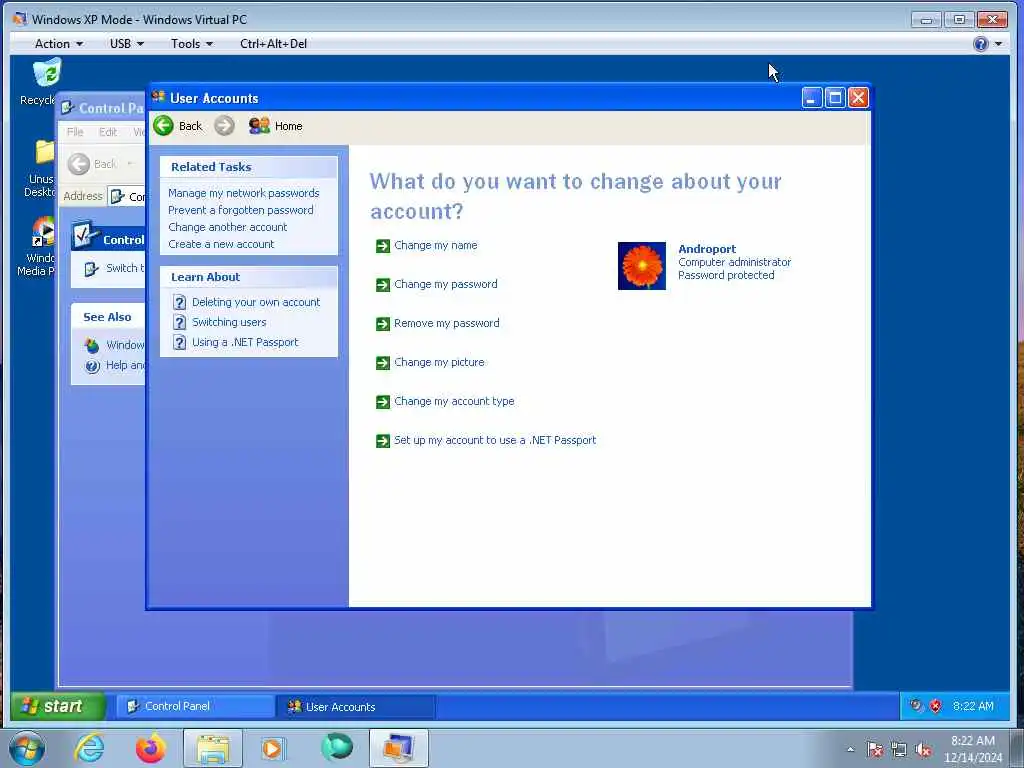Viewport: 1024px width, 768px height.
Task: Open the Windows Media Player desktop shortcut
Action: [x=43, y=234]
